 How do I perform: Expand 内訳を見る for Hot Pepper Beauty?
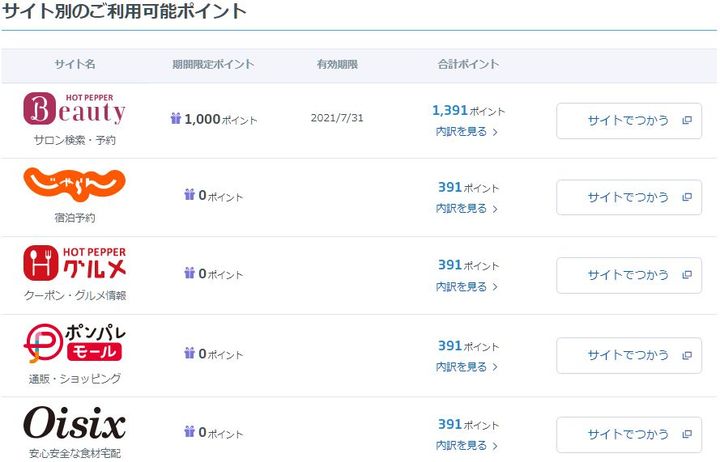pos(466,131)
